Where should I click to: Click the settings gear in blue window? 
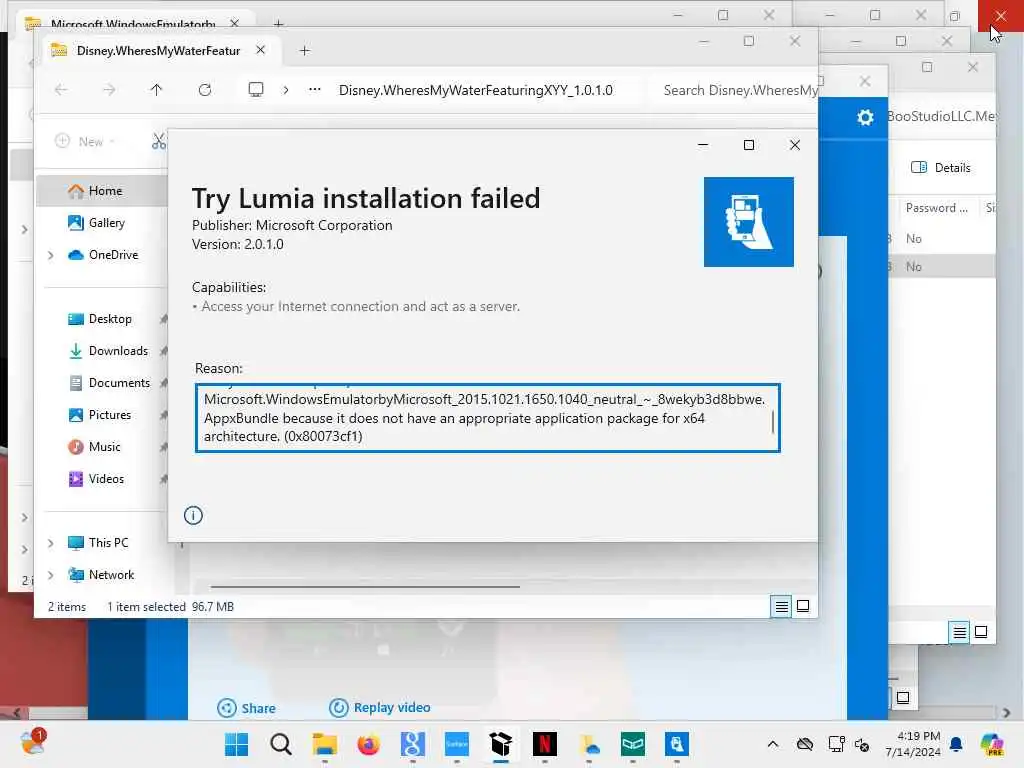click(x=865, y=117)
